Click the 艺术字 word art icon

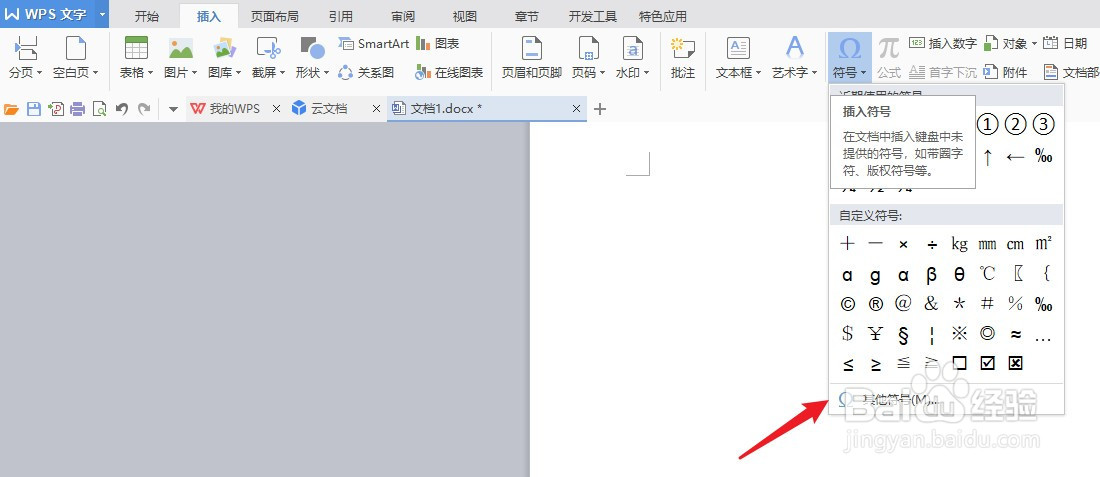tap(794, 48)
